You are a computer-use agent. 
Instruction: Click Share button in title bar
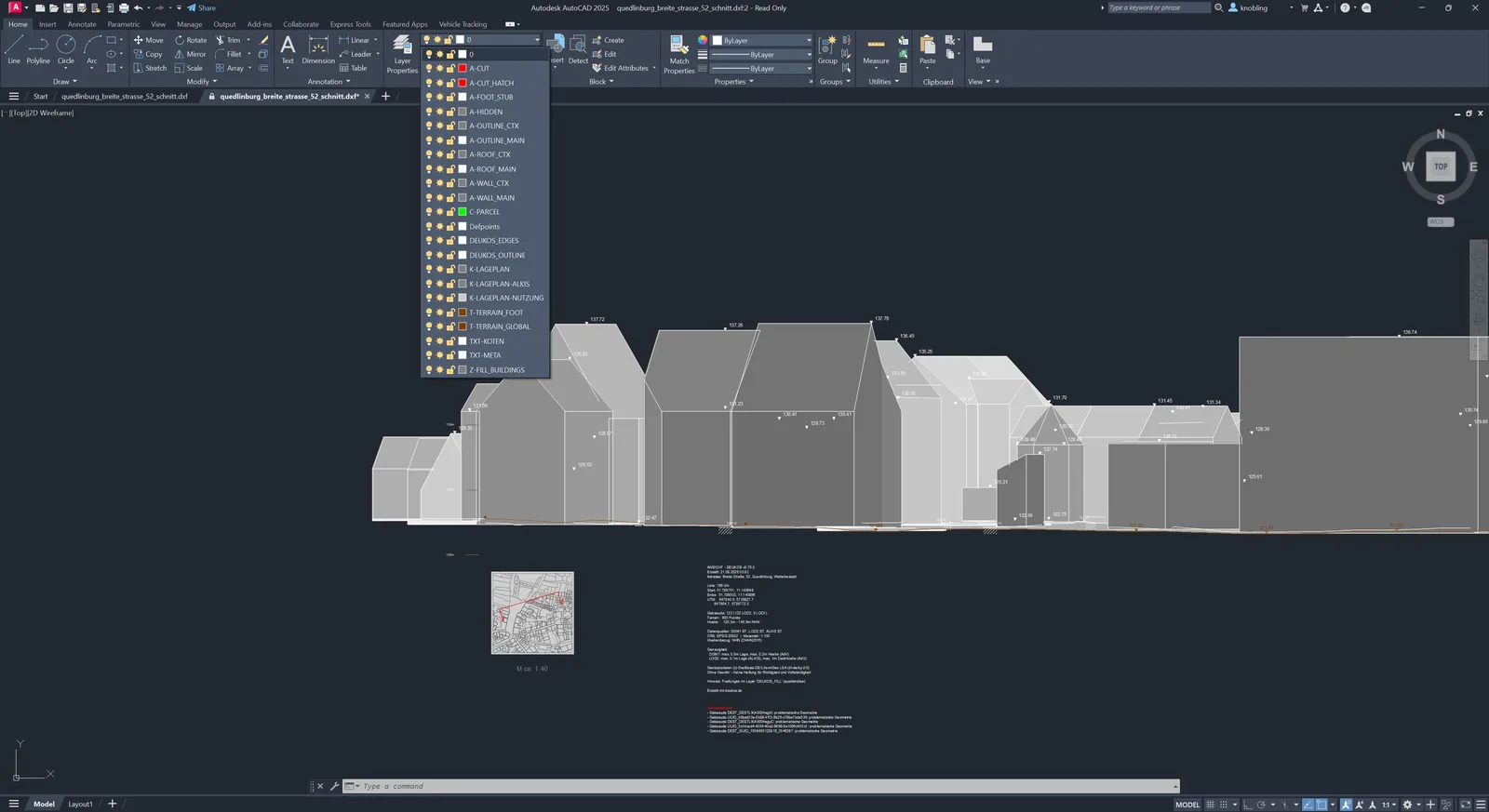pos(201,7)
